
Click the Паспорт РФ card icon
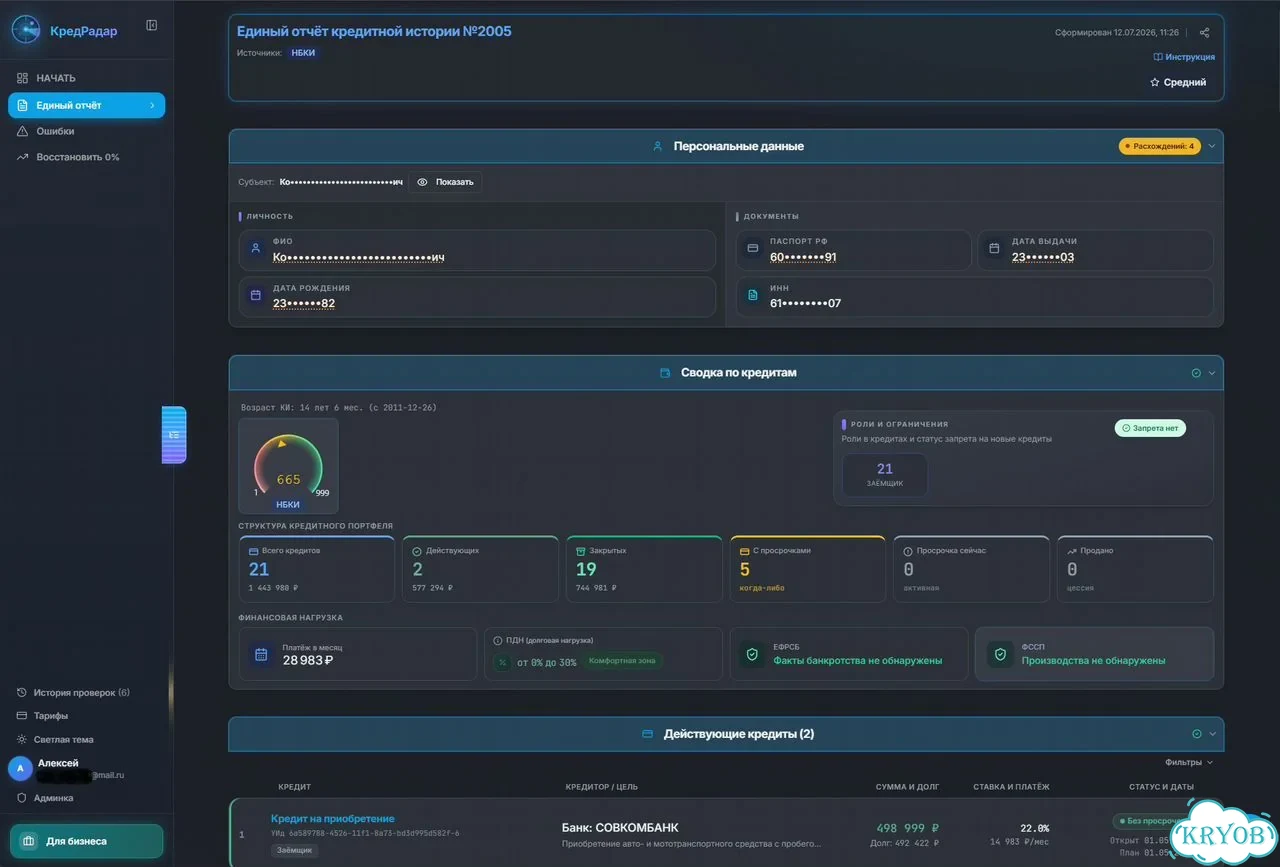click(753, 249)
